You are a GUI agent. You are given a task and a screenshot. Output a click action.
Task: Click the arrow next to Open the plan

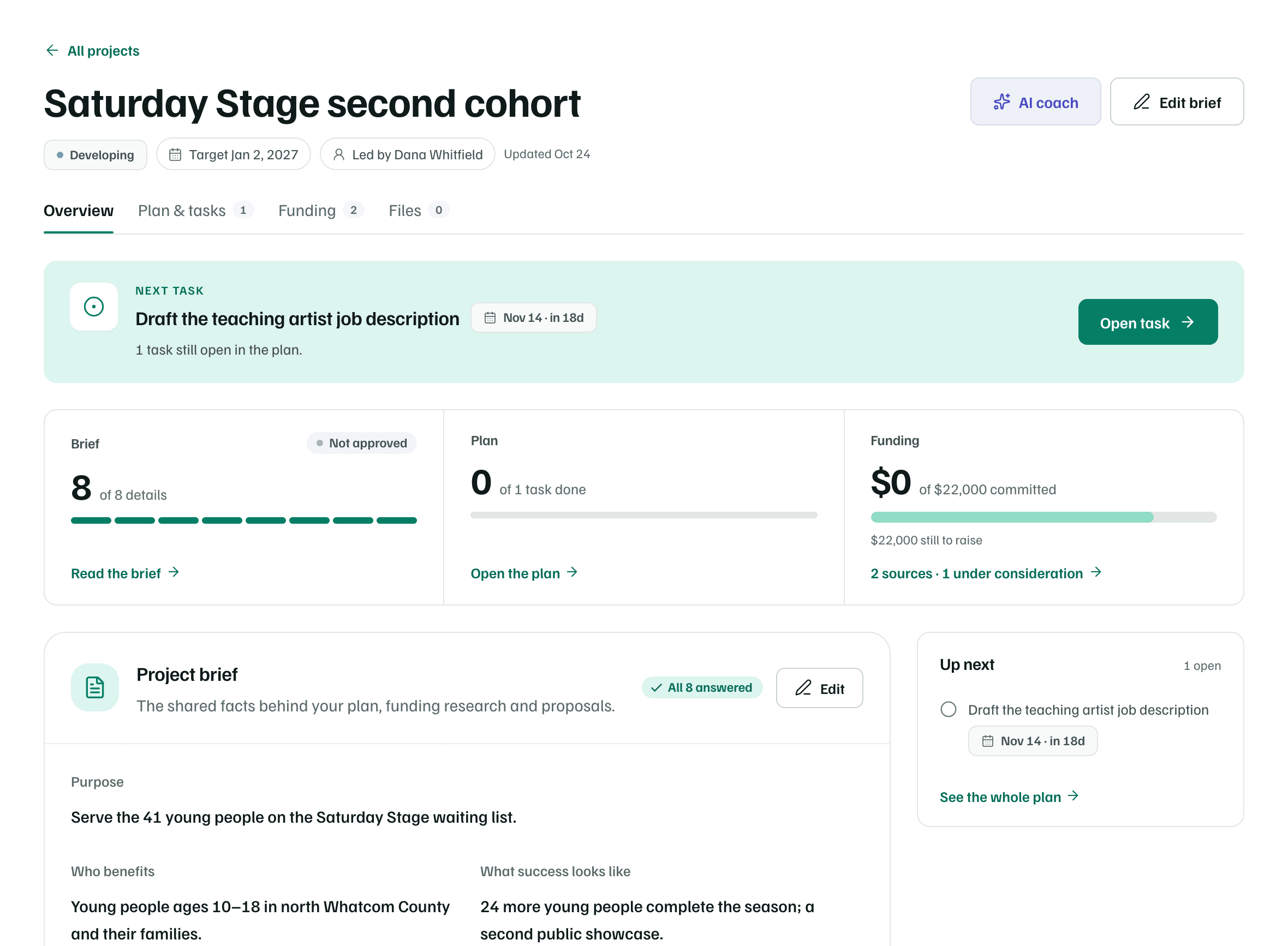[x=572, y=572]
